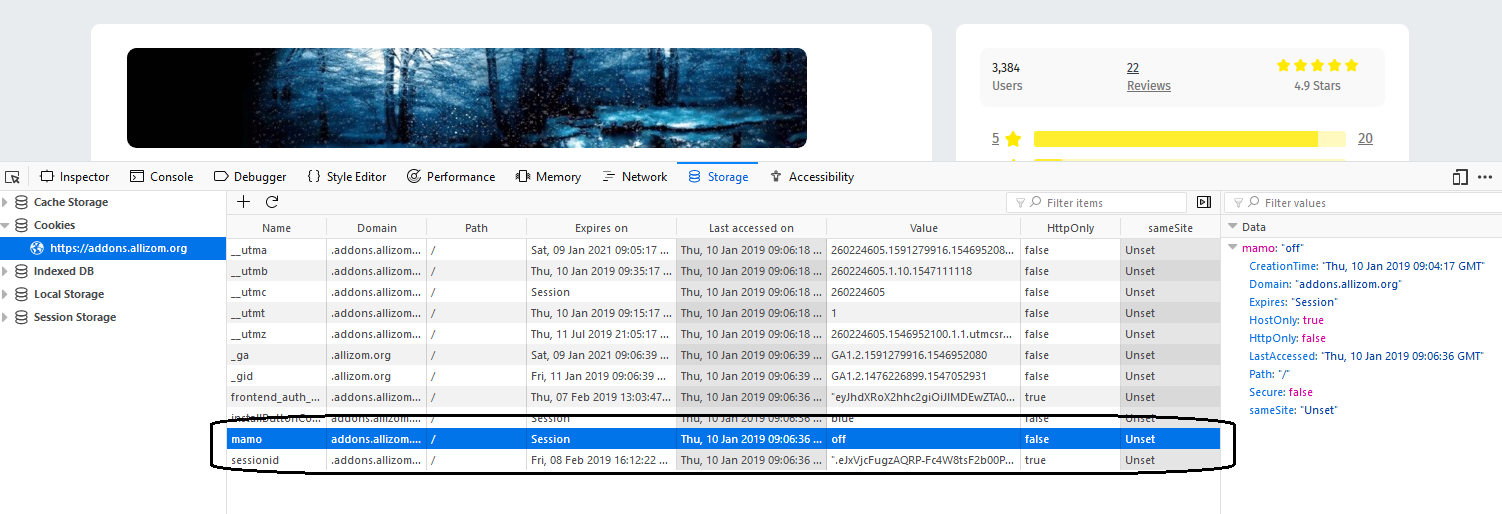Viewport: 1502px width, 514px height.
Task: Activate the element picker icon
Action: point(12,177)
